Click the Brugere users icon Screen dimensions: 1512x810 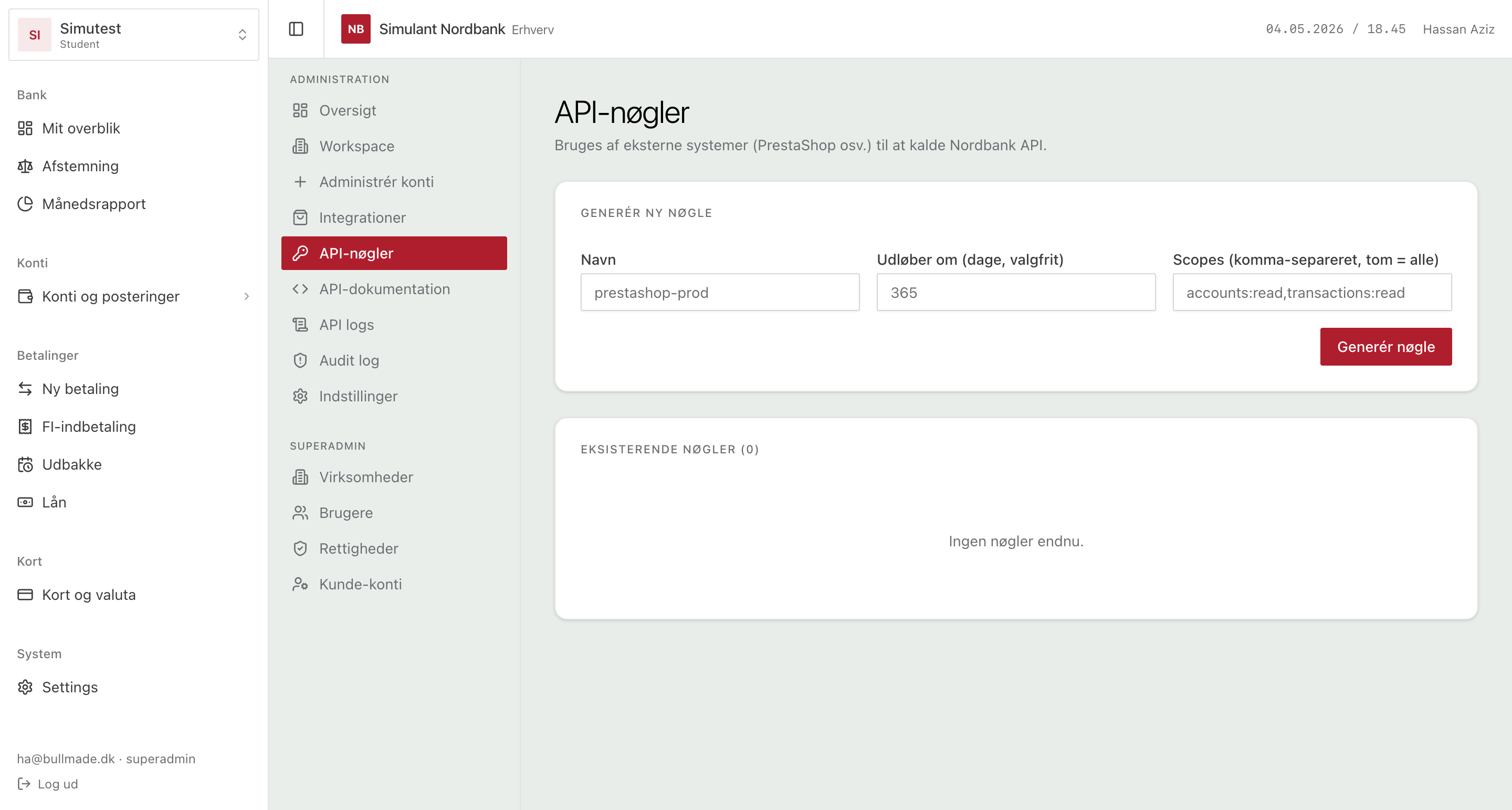tap(300, 513)
